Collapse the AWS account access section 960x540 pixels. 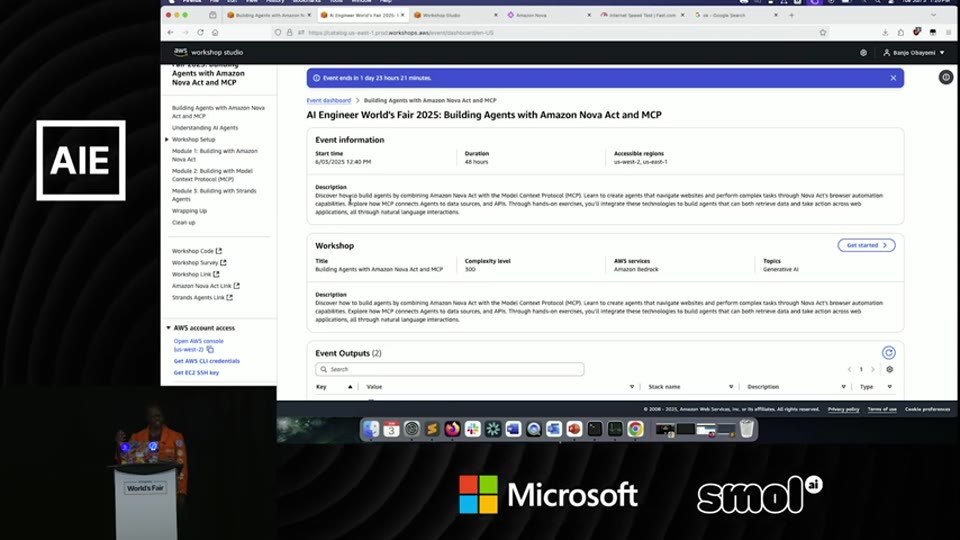pos(168,328)
